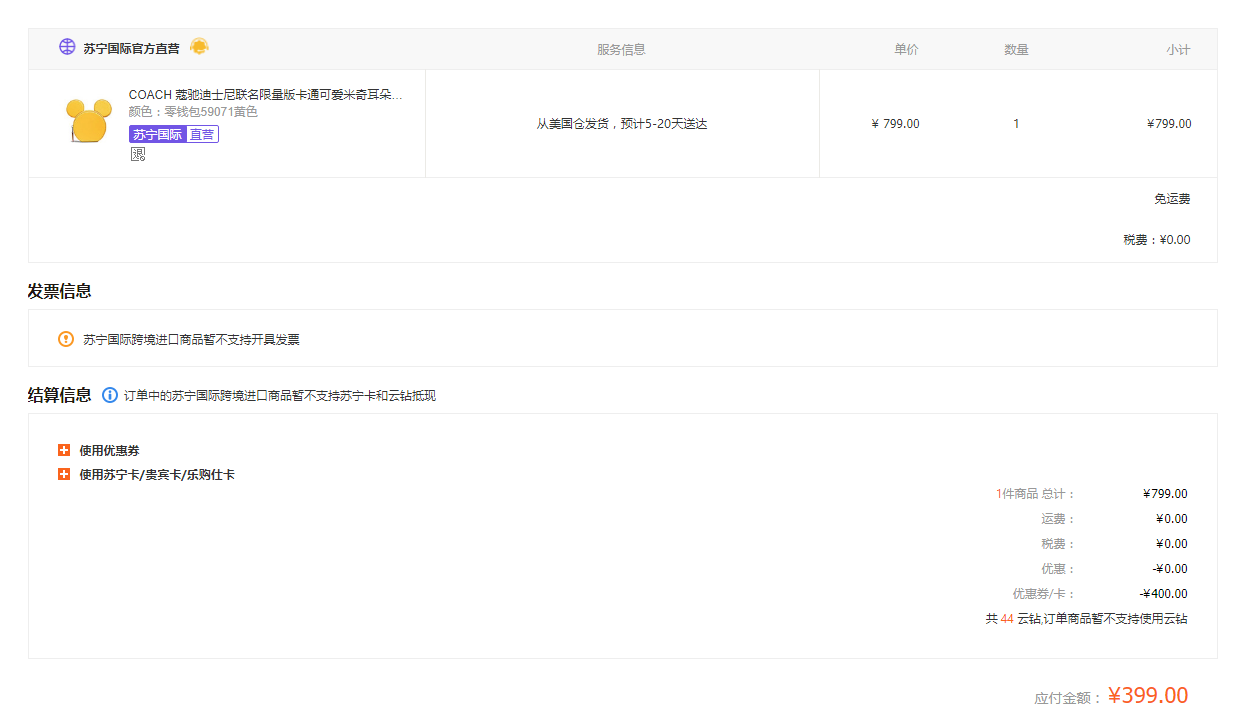Click the 优惠券/卡 -¥400.00 amount
The image size is (1233, 707).
(x=1164, y=594)
